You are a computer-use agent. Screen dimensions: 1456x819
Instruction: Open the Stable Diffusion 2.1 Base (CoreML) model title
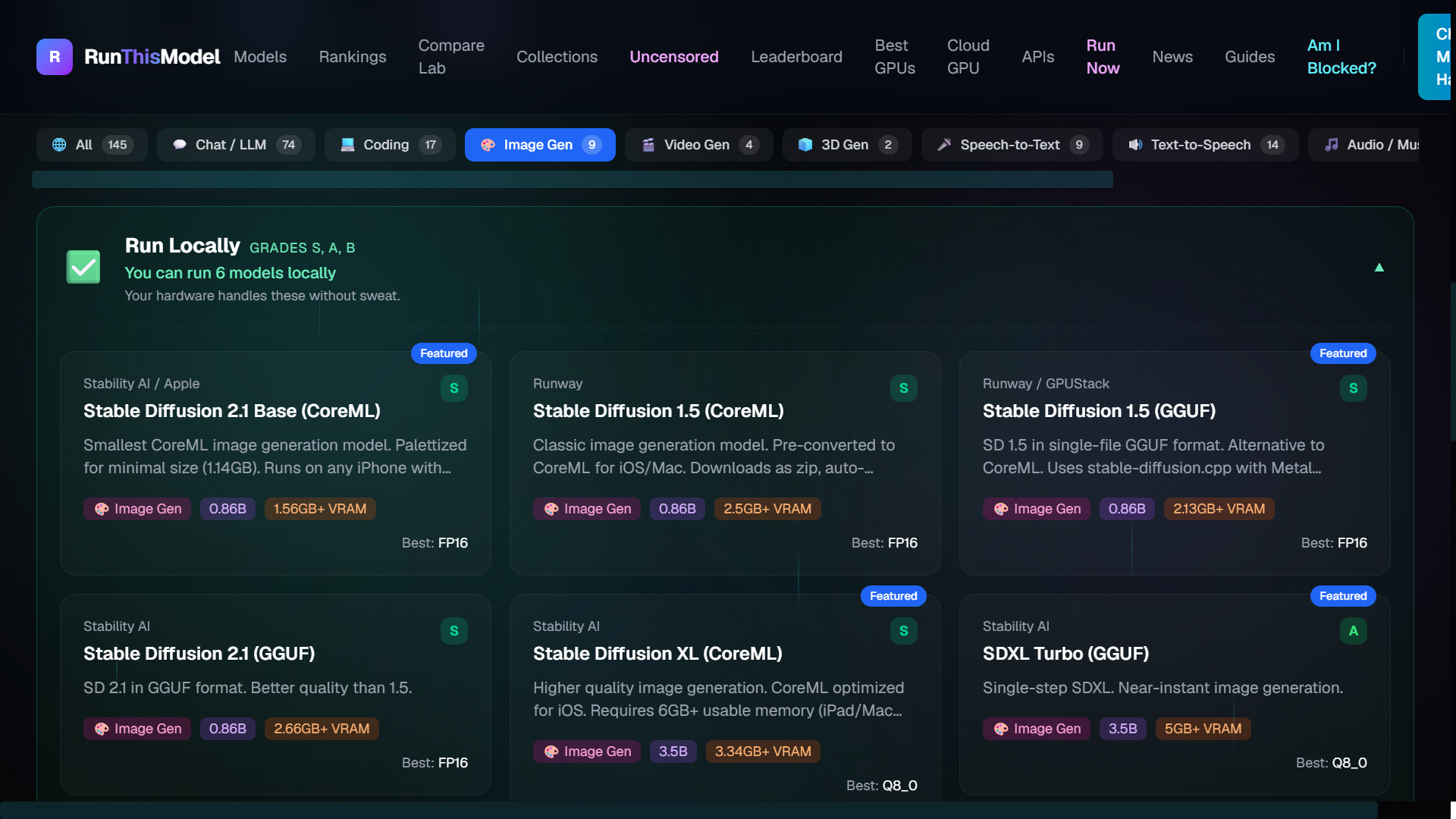(x=232, y=411)
